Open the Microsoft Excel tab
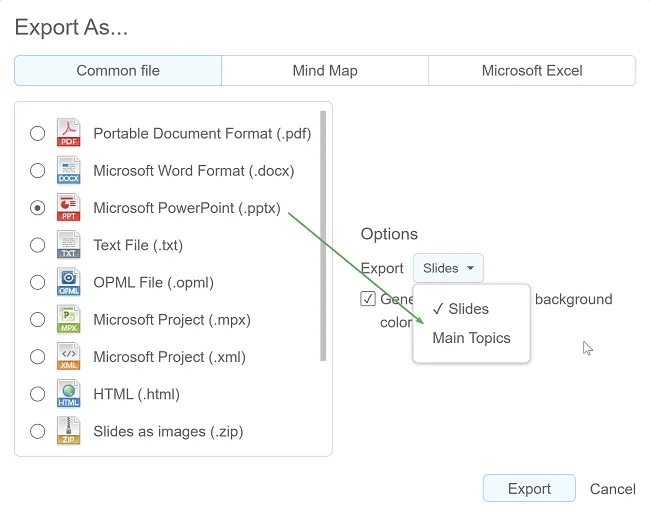This screenshot has width=650, height=524. coord(531,71)
